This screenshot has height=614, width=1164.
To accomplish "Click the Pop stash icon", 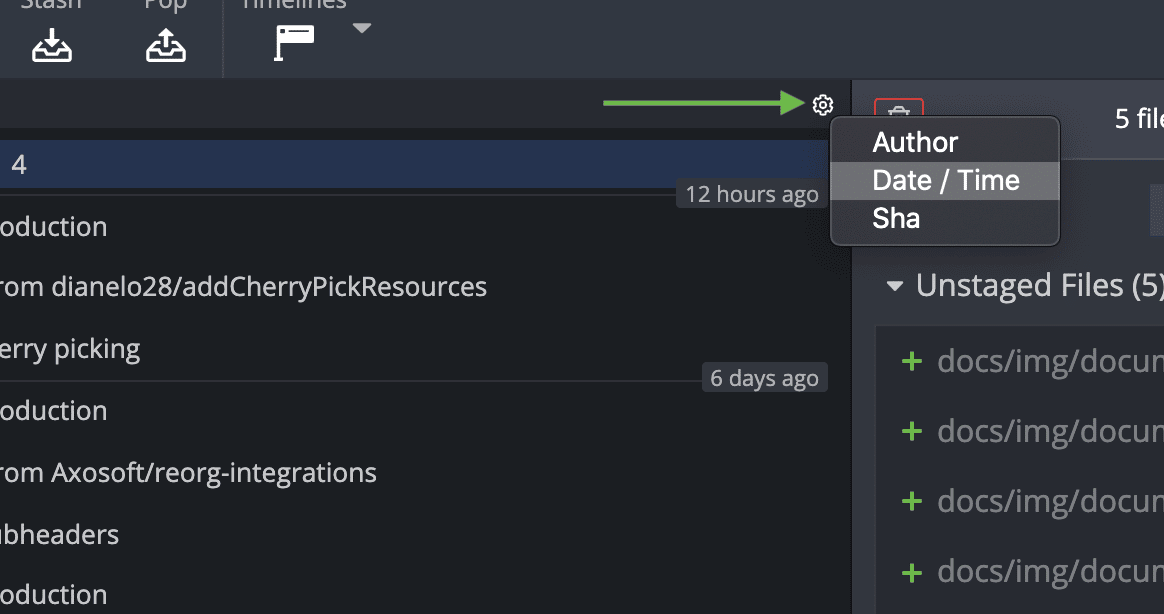I will point(165,43).
